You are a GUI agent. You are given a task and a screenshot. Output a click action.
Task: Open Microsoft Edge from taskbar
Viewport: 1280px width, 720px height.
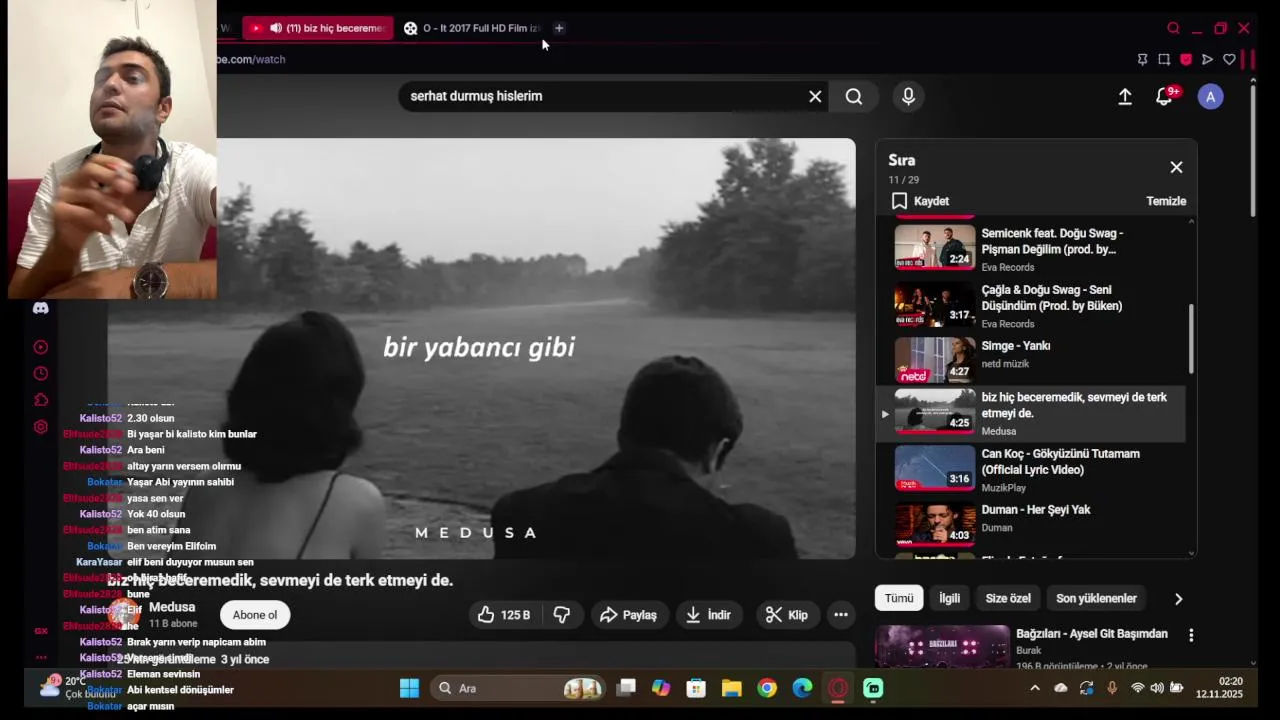pyautogui.click(x=802, y=688)
